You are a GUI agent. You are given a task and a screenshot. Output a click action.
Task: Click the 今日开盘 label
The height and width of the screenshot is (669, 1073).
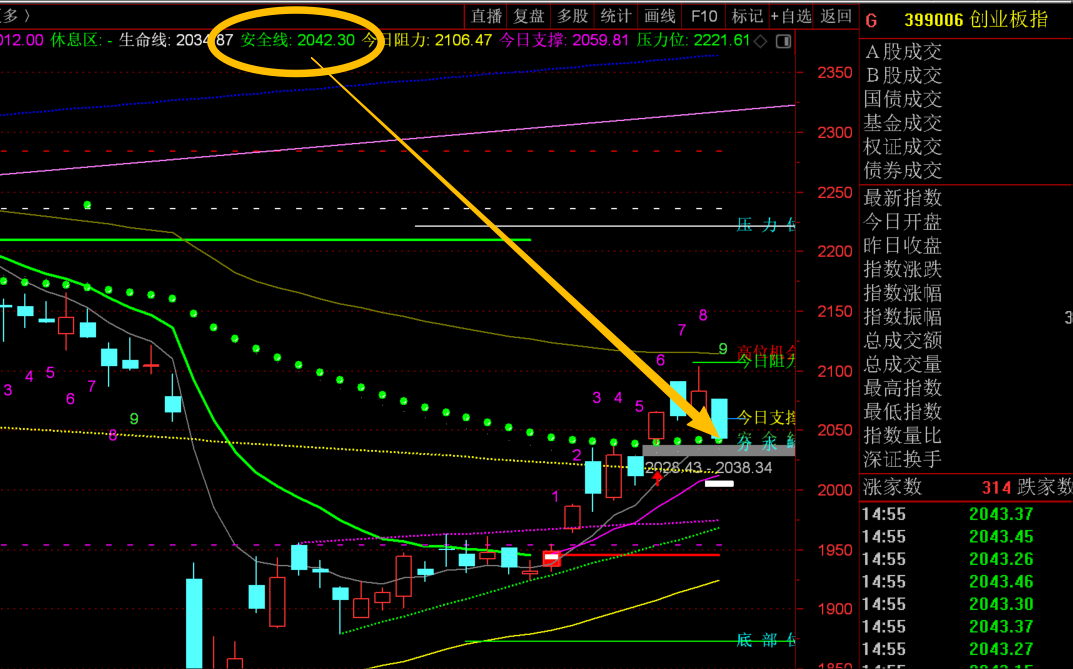pyautogui.click(x=903, y=222)
